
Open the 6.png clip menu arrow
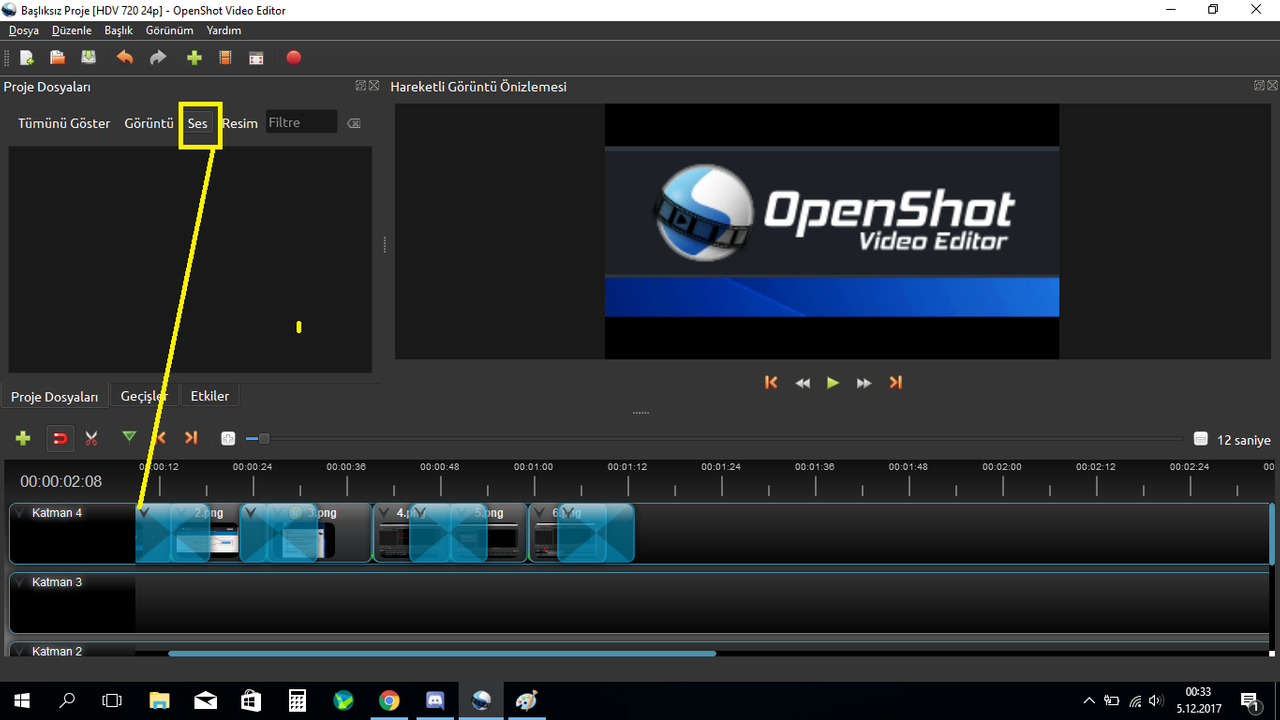click(540, 513)
